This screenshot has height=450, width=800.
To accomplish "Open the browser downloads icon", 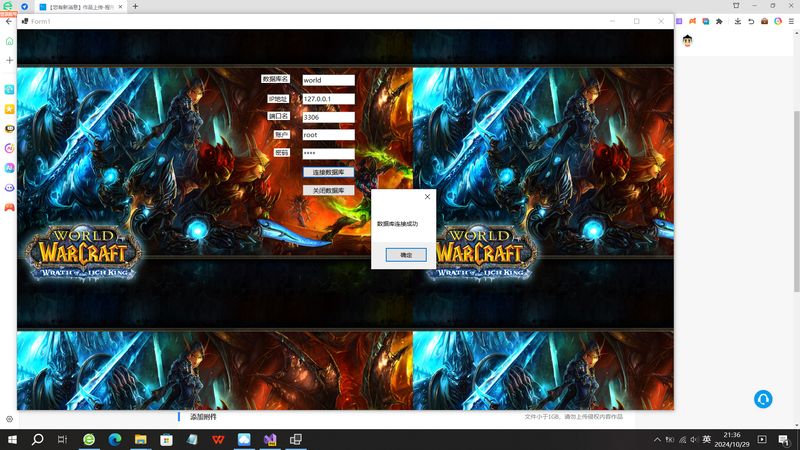I will pyautogui.click(x=738, y=21).
